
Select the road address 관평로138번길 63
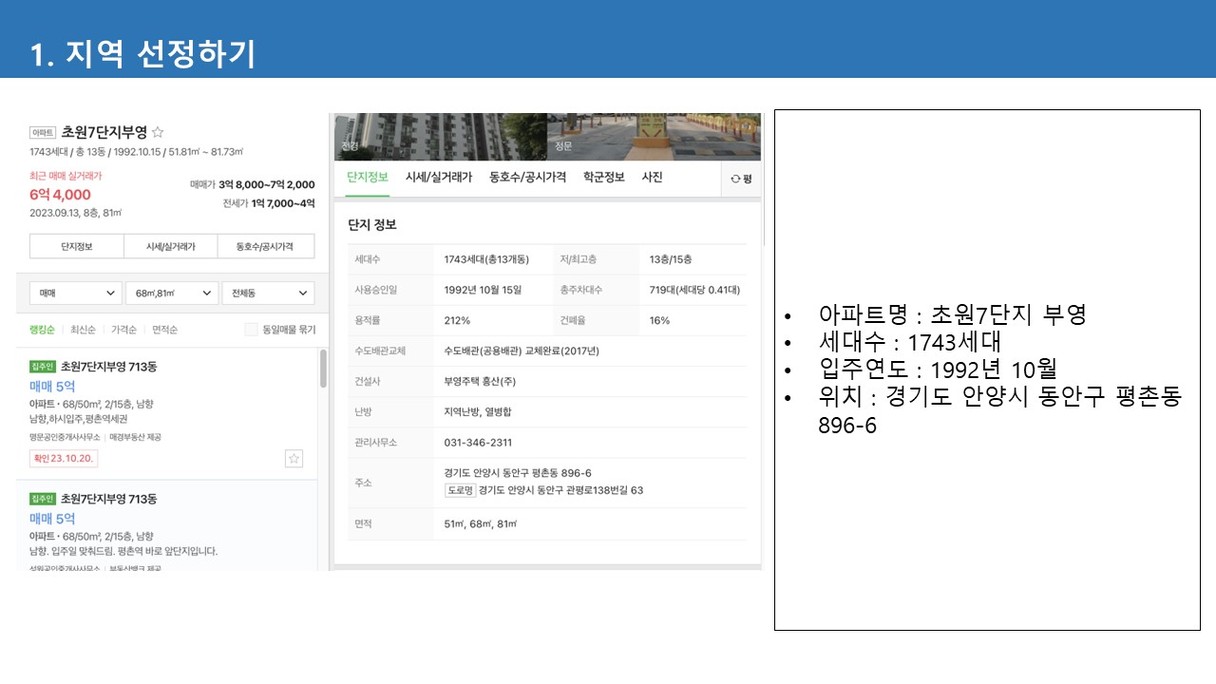(561, 490)
